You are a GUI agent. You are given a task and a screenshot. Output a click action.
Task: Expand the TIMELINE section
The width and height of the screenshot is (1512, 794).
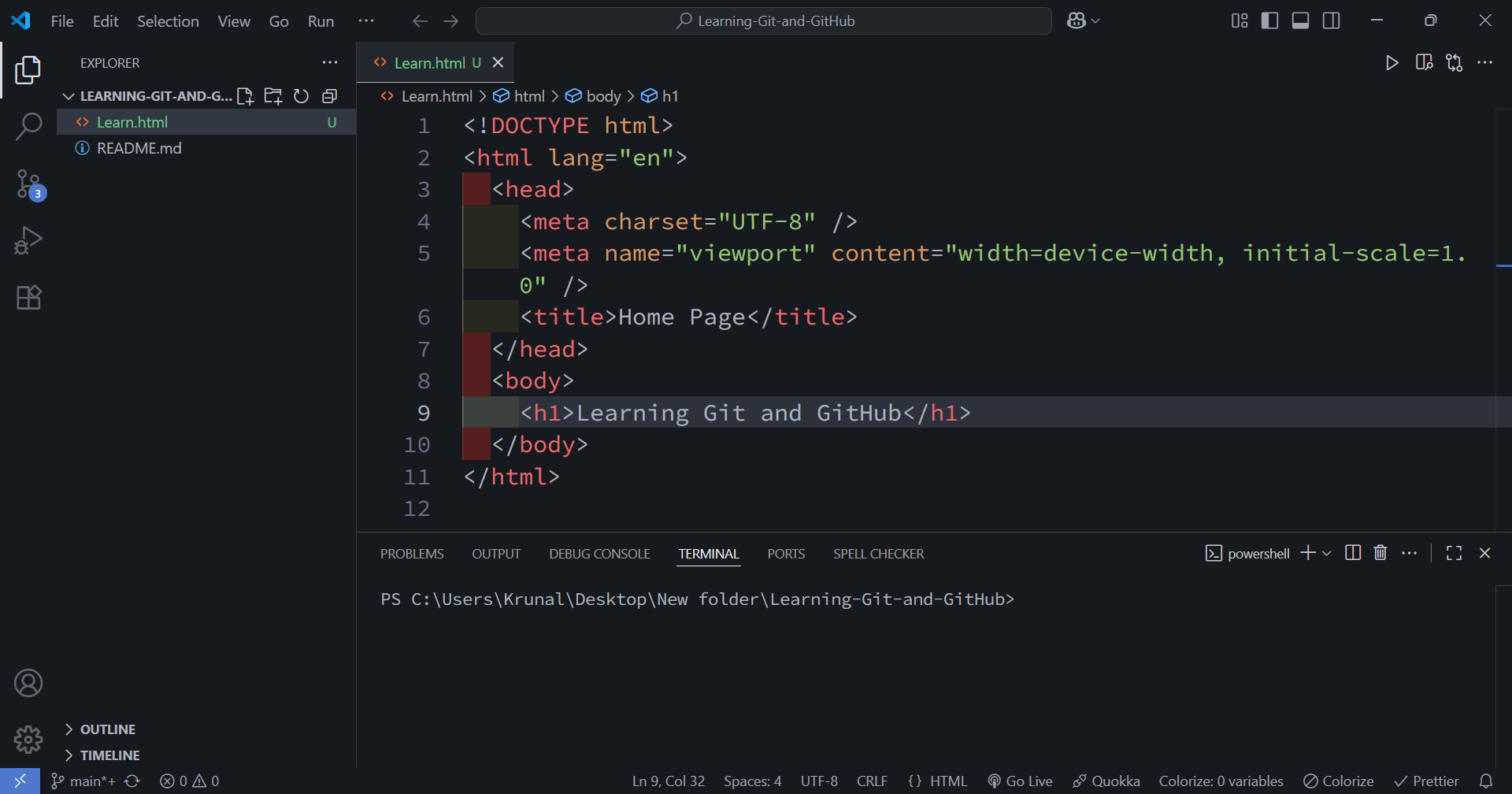(x=102, y=755)
